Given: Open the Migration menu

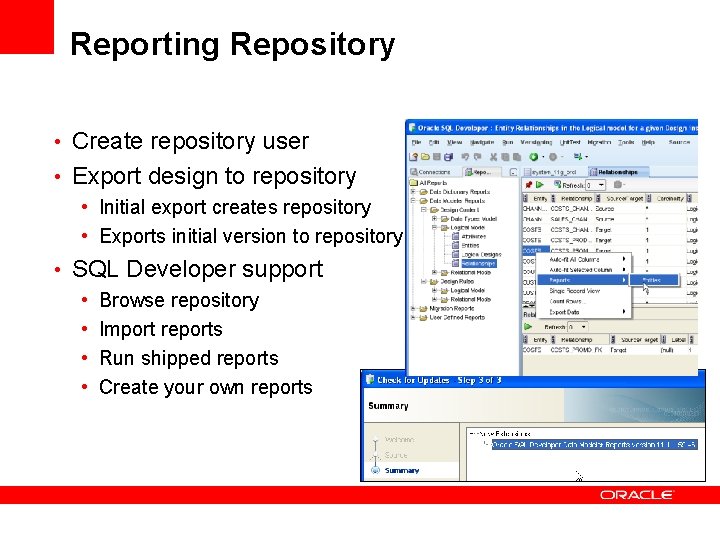Looking at the screenshot, I should [599, 142].
